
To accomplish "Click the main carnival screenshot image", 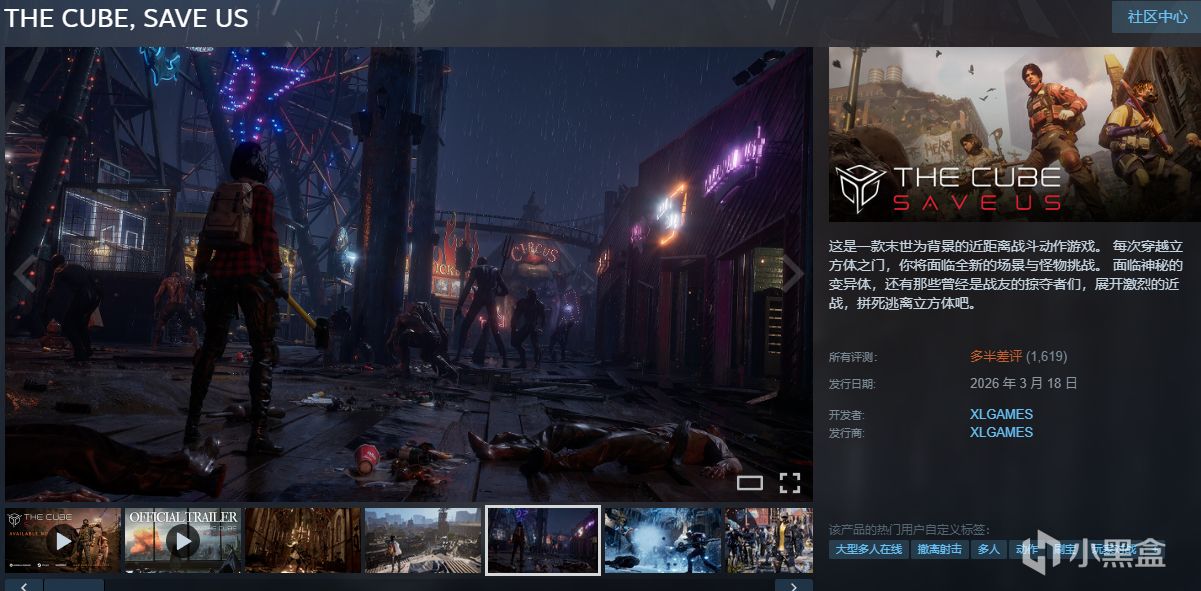I will tap(409, 273).
